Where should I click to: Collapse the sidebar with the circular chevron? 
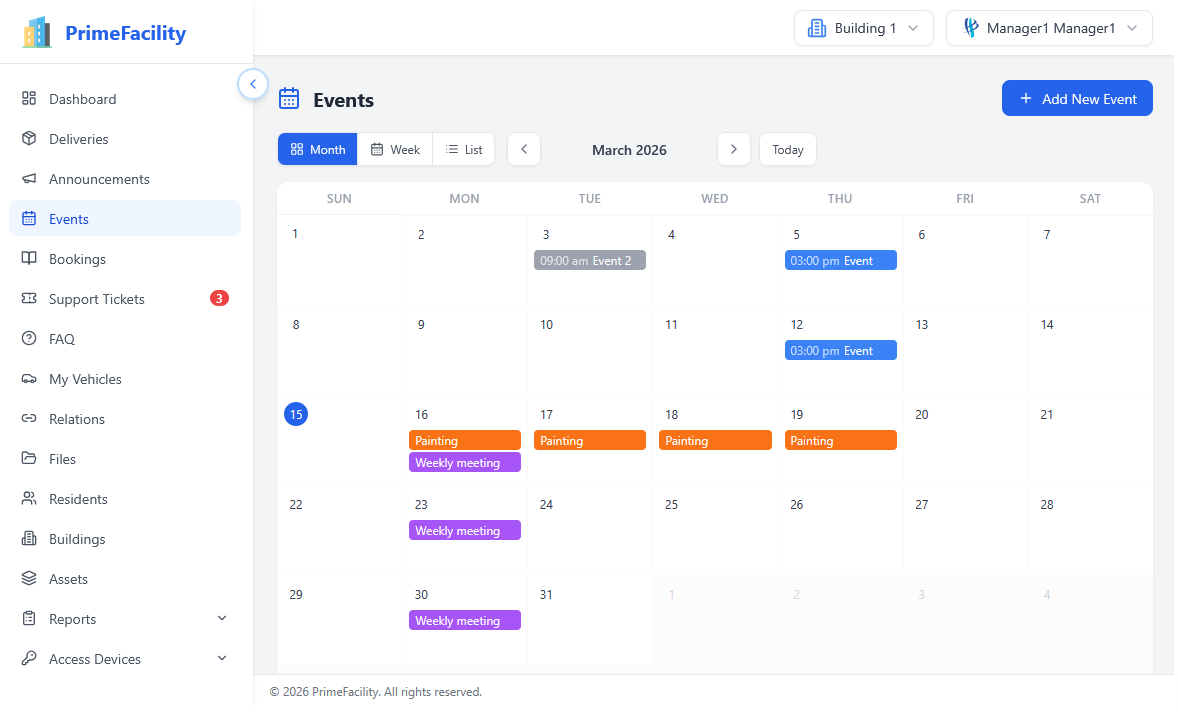pyautogui.click(x=253, y=84)
